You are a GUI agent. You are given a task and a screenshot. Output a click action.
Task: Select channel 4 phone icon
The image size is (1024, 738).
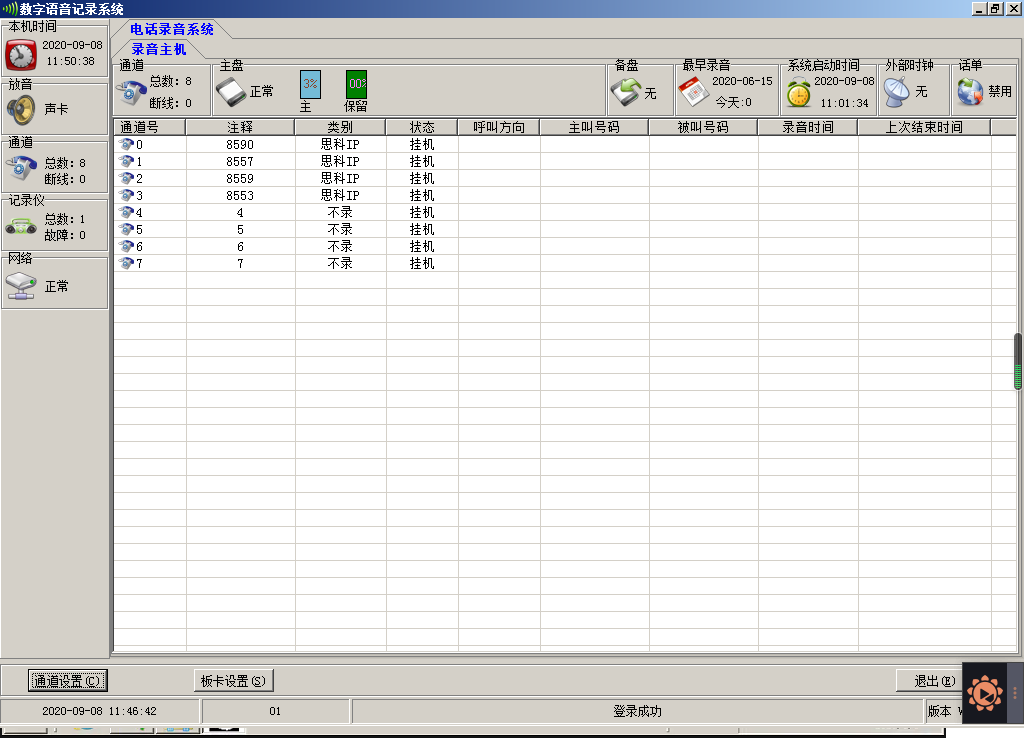pos(127,212)
